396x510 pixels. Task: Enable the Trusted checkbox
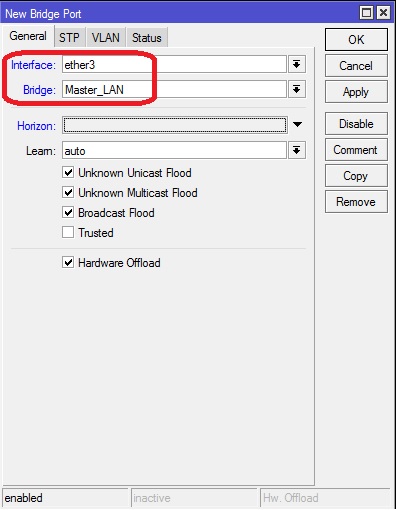[x=68, y=232]
